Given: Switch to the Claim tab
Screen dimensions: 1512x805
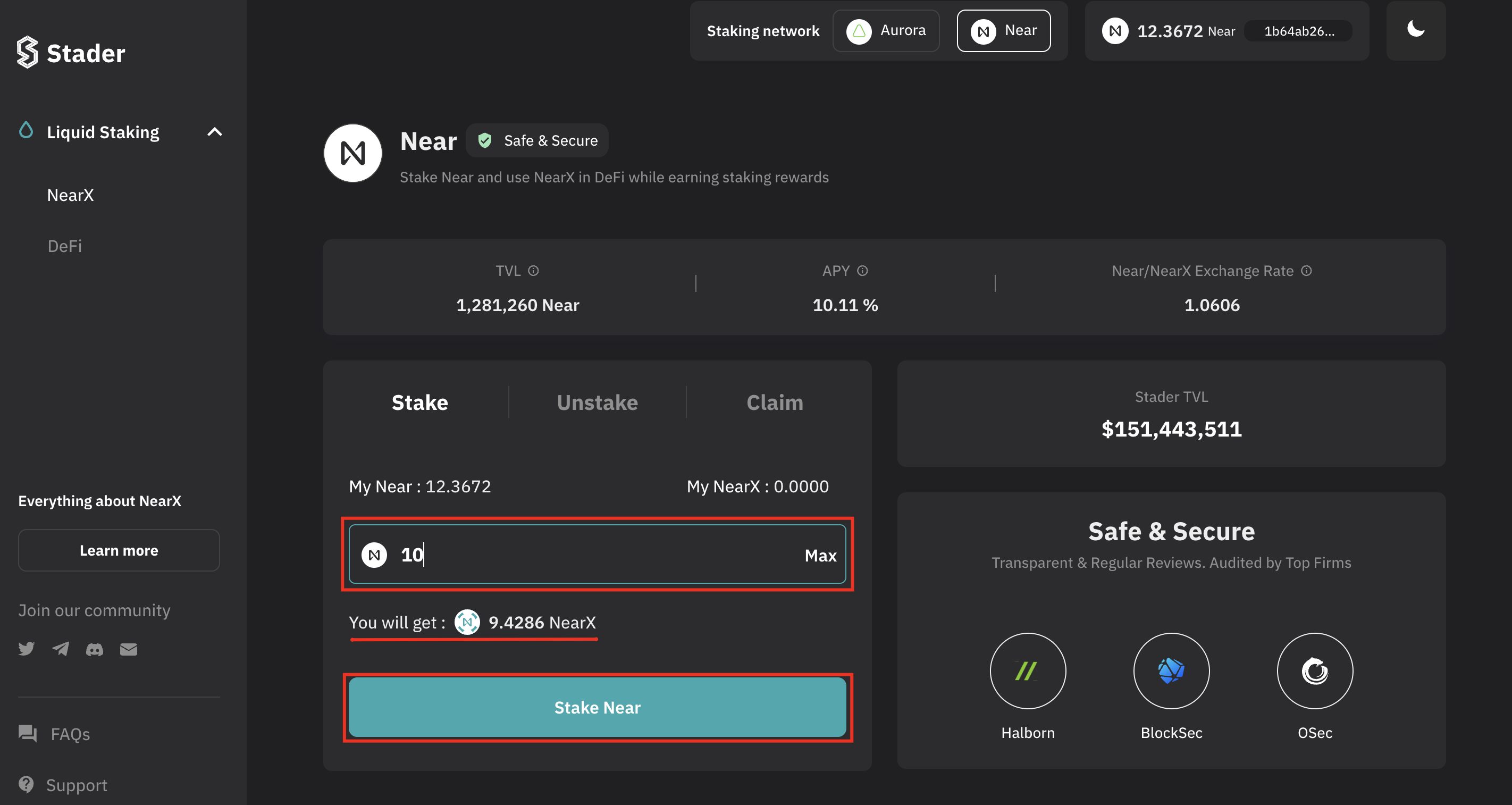Looking at the screenshot, I should click(x=775, y=402).
